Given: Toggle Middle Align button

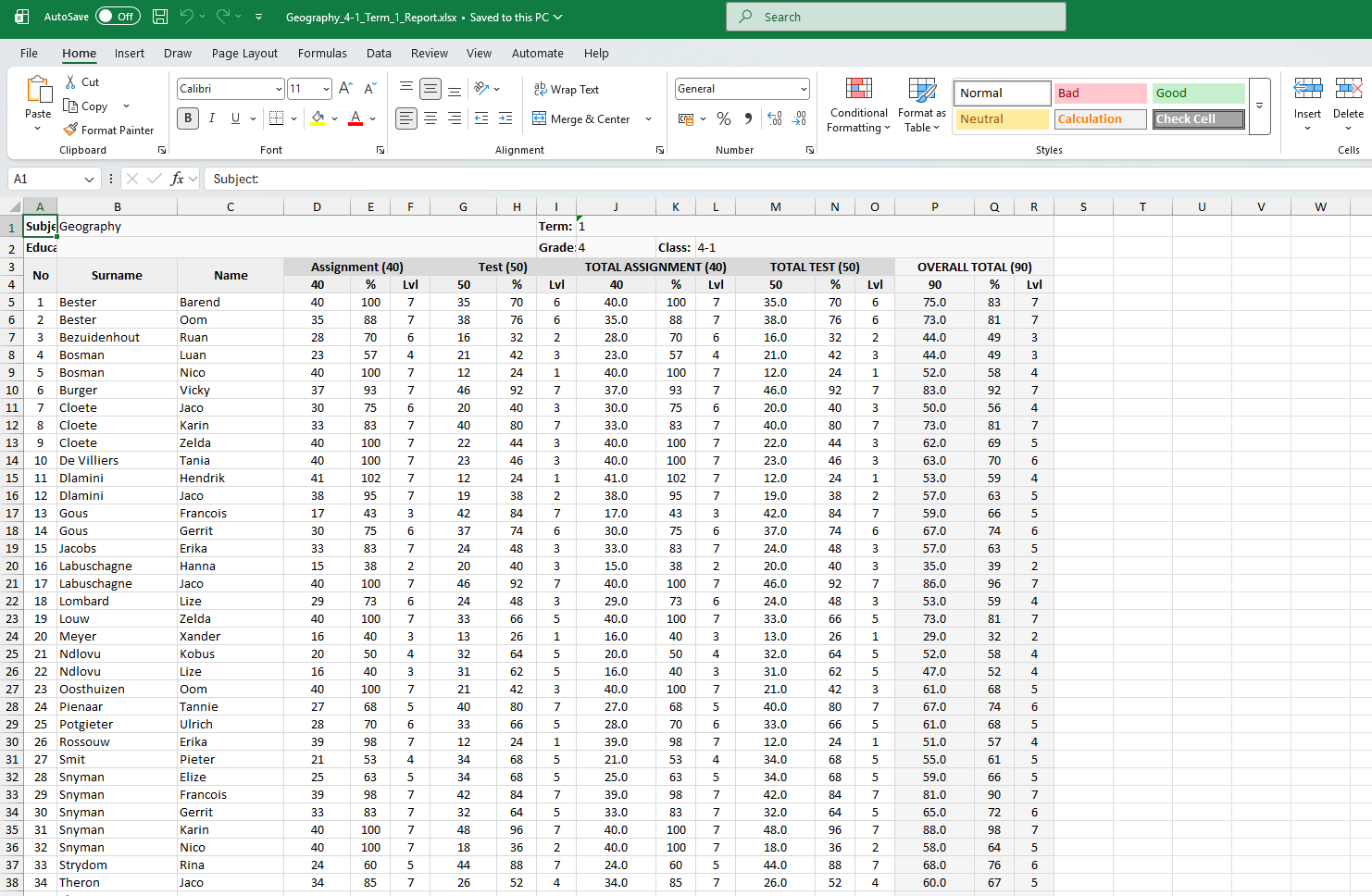Looking at the screenshot, I should [430, 89].
